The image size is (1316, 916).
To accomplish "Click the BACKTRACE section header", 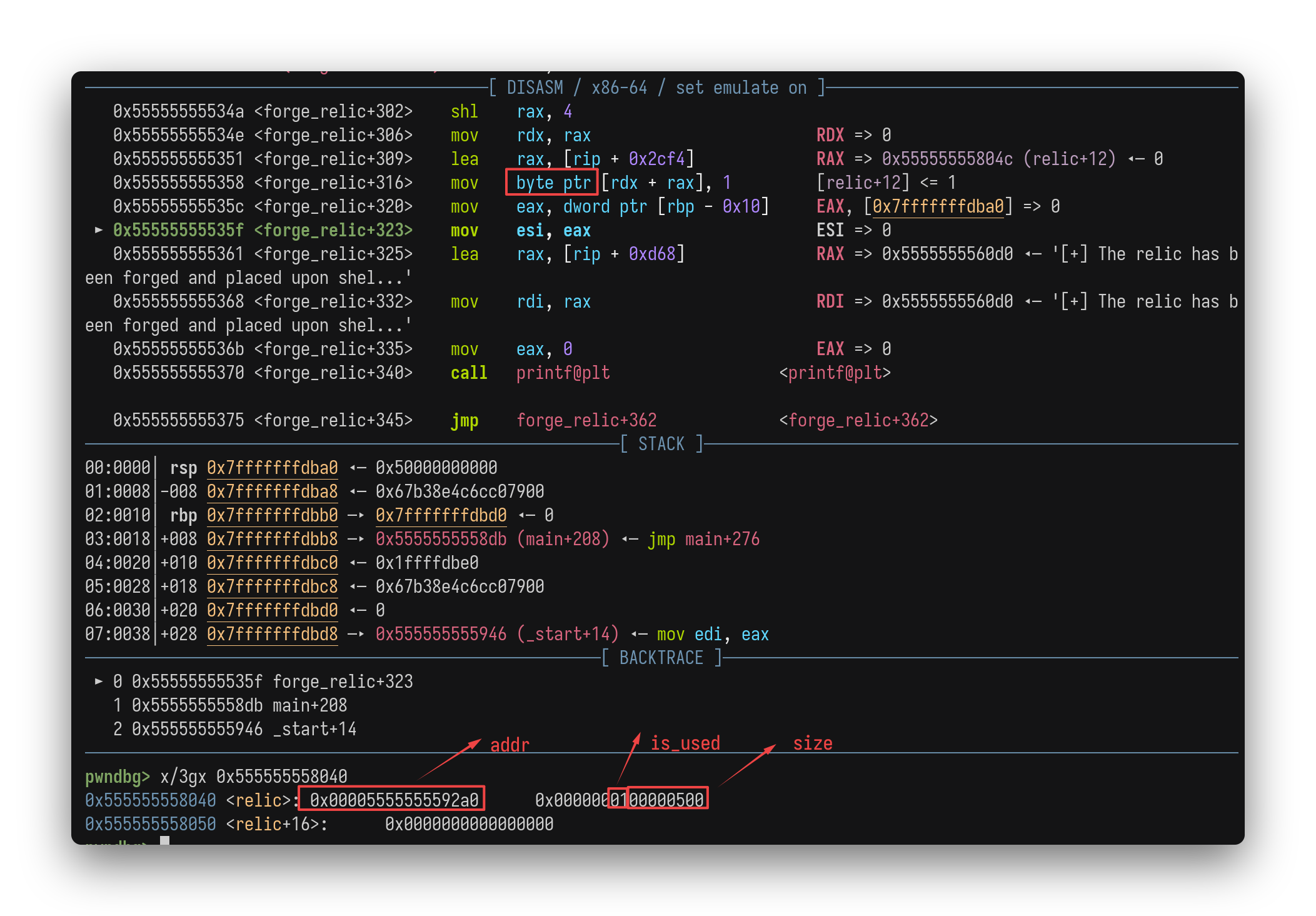I will pyautogui.click(x=661, y=658).
